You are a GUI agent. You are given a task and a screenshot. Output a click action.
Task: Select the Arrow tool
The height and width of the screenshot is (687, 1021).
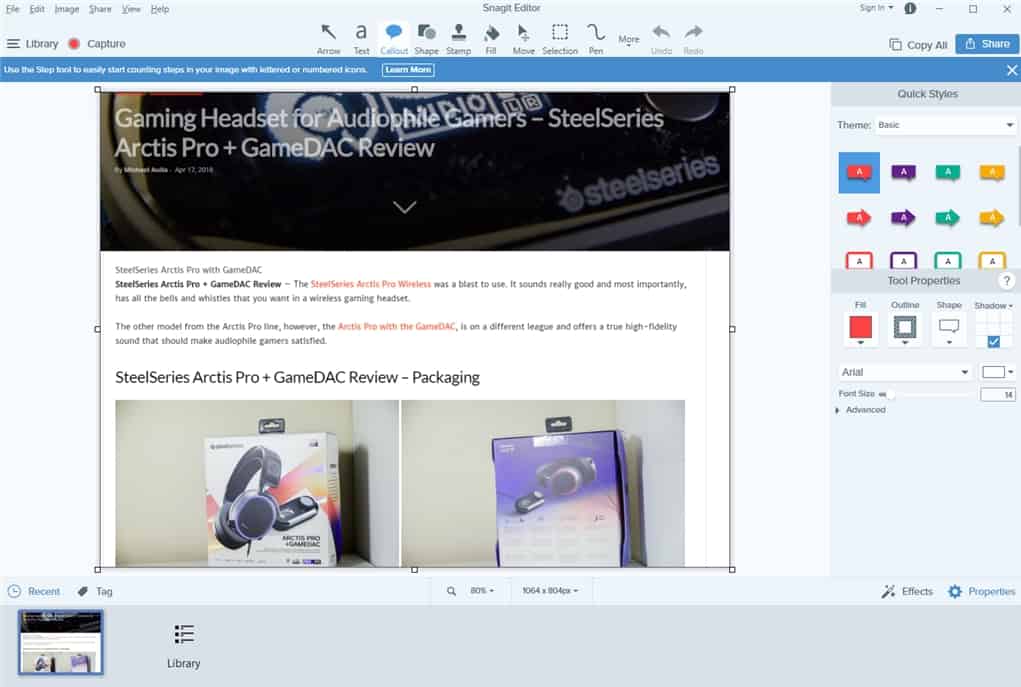(328, 38)
